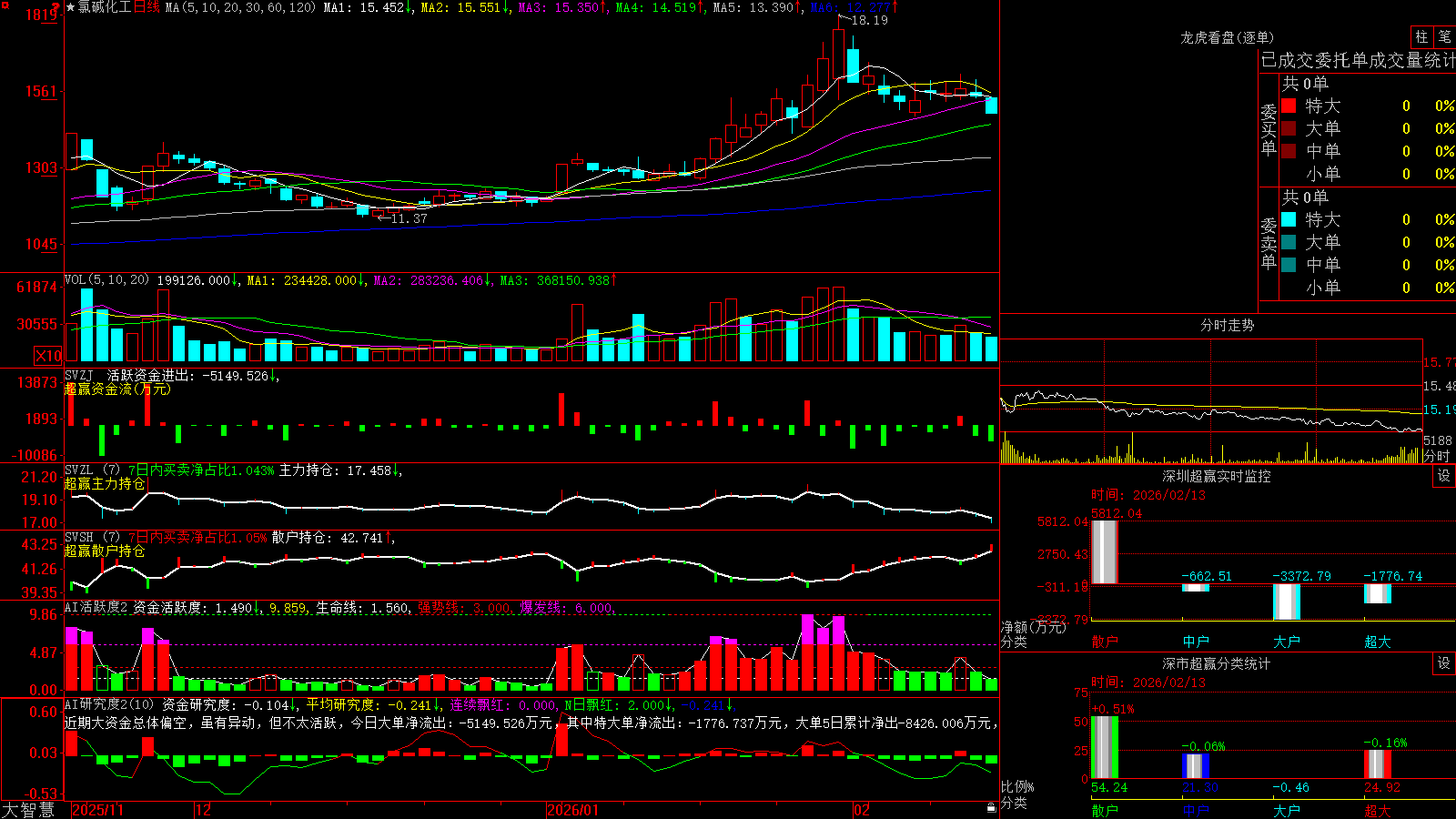Click the 爆发线: 6.000 label
The image size is (1456, 819).
(x=567, y=608)
